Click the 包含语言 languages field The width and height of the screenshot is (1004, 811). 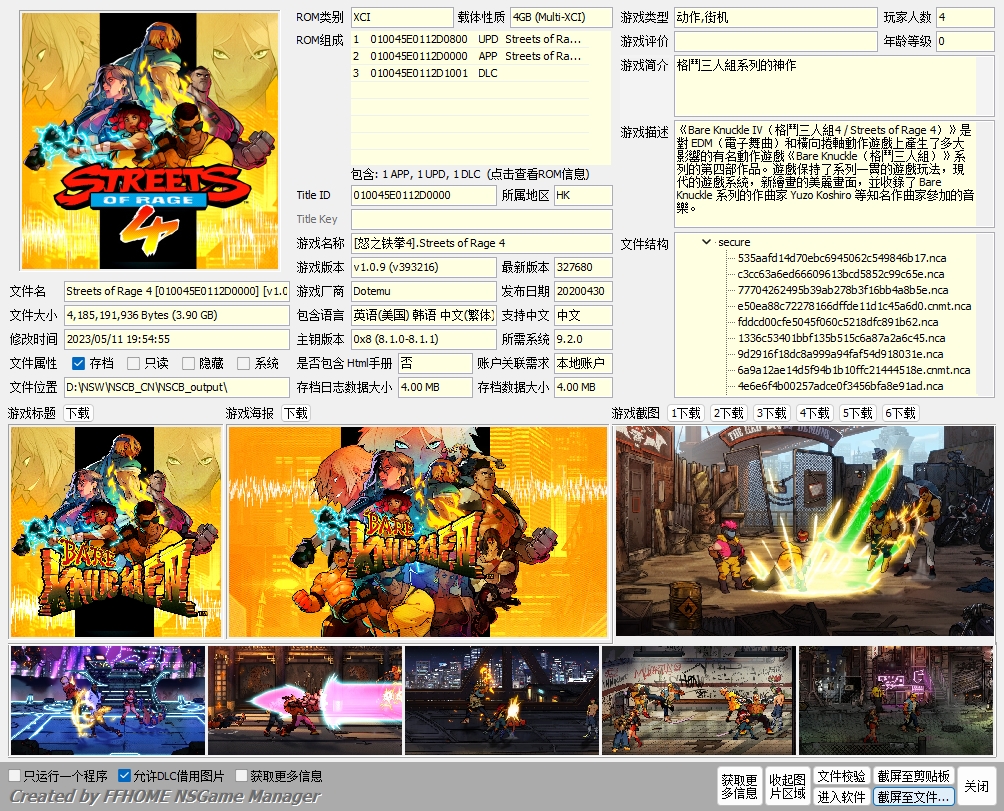pos(423,315)
